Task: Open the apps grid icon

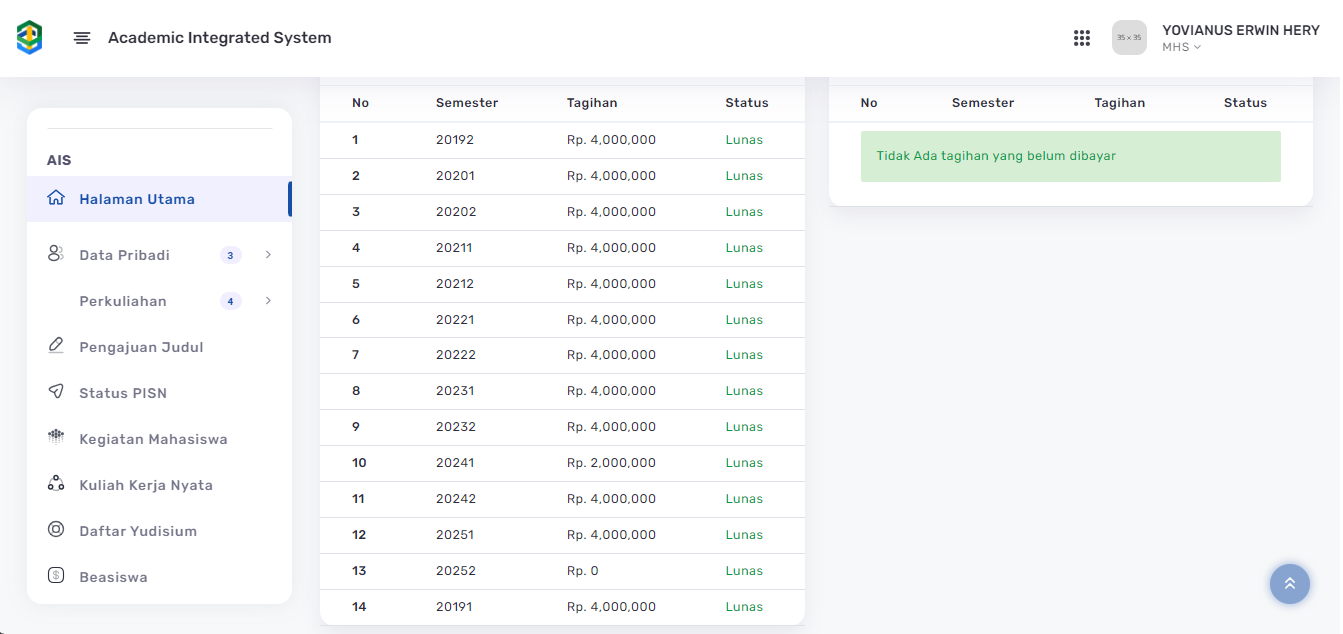Action: 1081,38
